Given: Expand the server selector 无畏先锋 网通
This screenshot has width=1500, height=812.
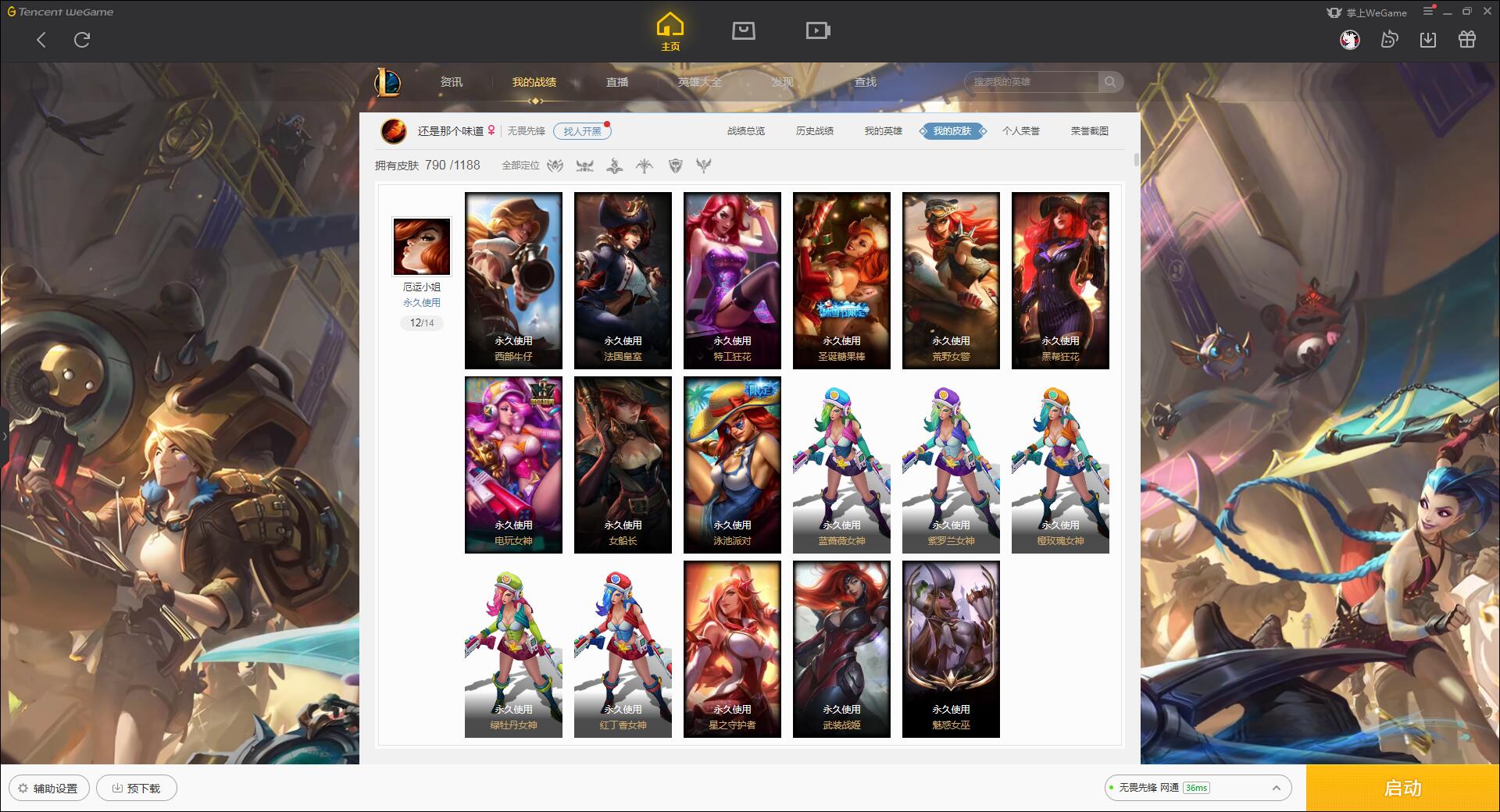Looking at the screenshot, I should coord(1198,788).
